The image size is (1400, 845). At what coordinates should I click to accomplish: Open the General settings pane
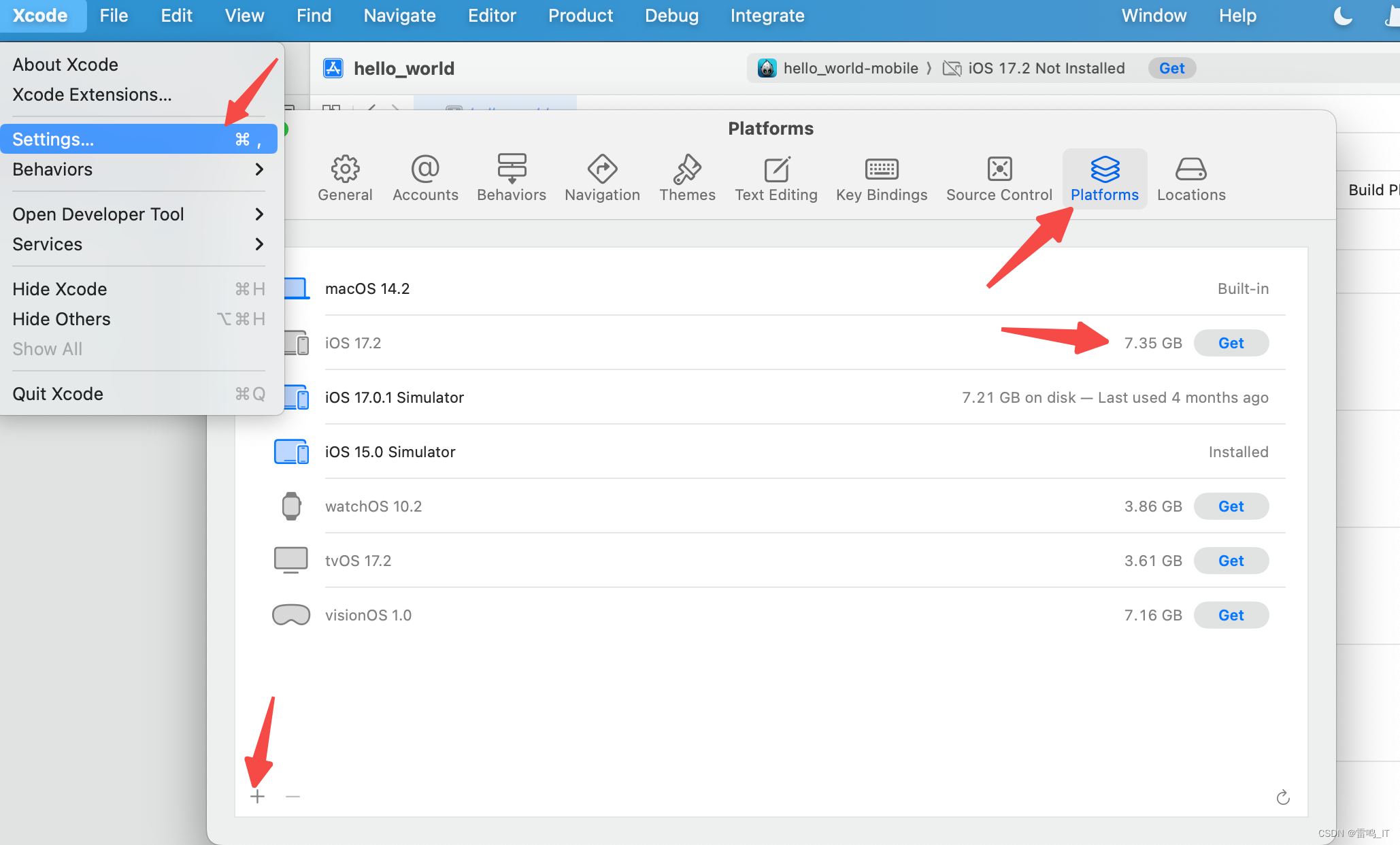tap(345, 178)
